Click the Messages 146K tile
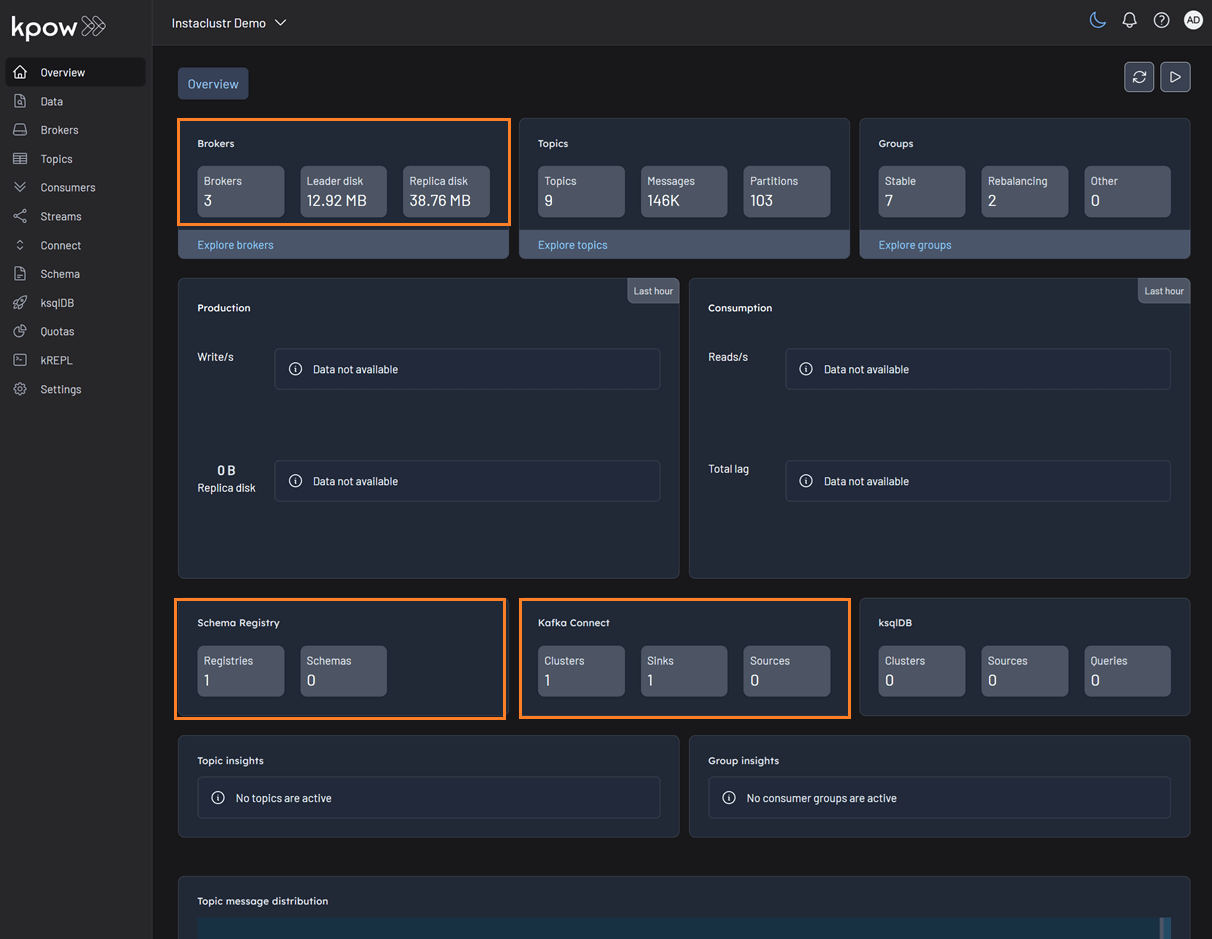 tap(684, 191)
